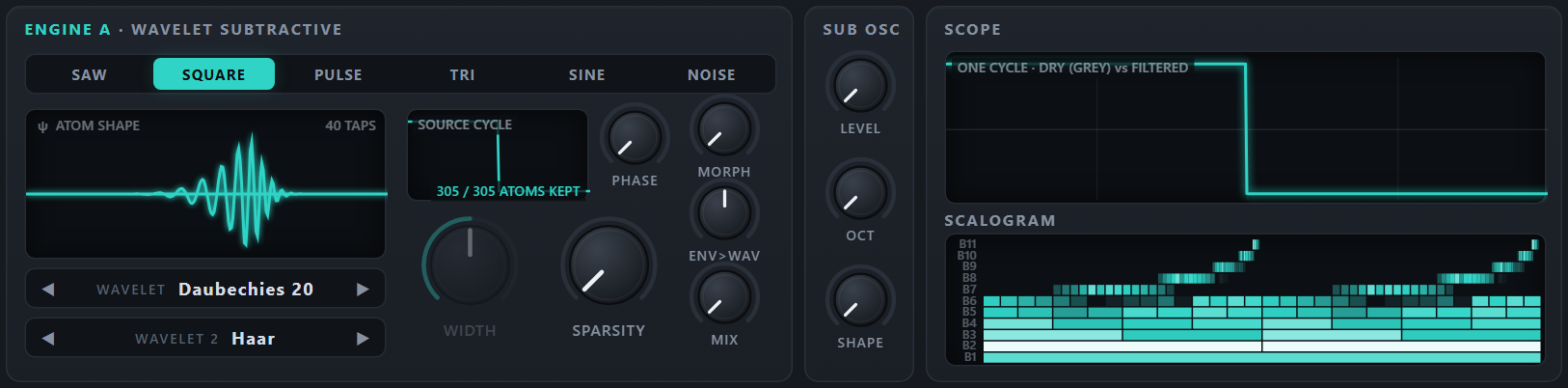Click the SCALOGRAM section title

pyautogui.click(x=1000, y=221)
